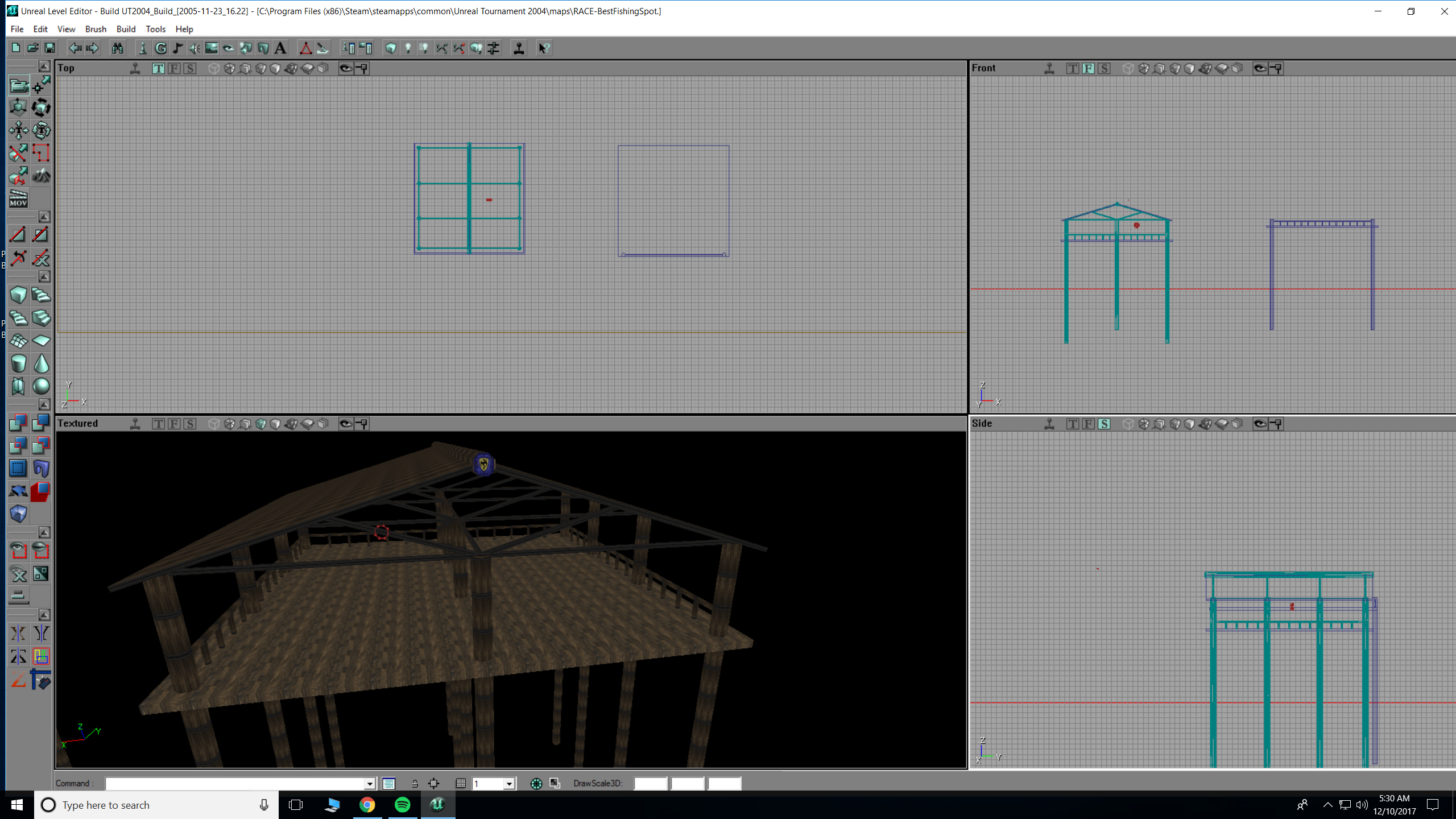This screenshot has width=1456, height=819.
Task: Toggle the eye icon in the Top viewport
Action: click(x=346, y=68)
